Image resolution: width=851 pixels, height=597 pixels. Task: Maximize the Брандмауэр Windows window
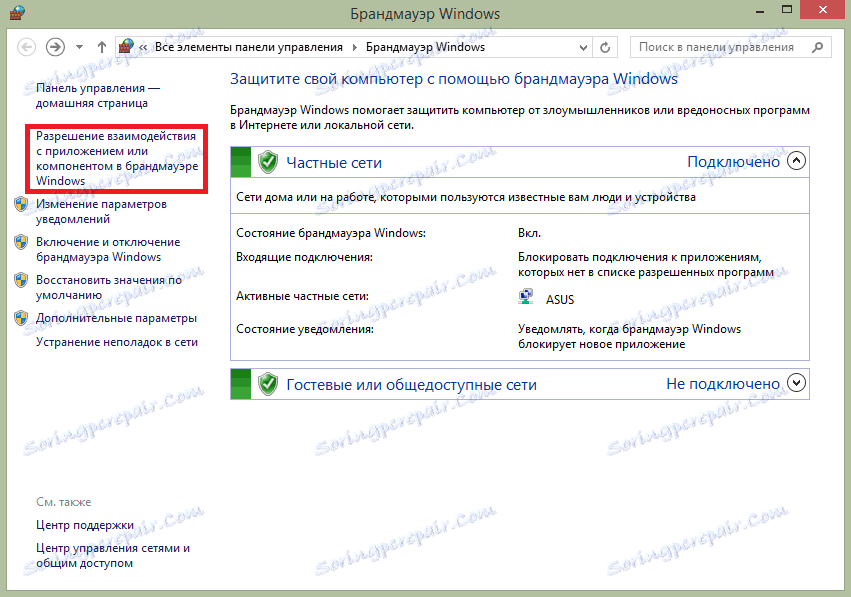787,10
